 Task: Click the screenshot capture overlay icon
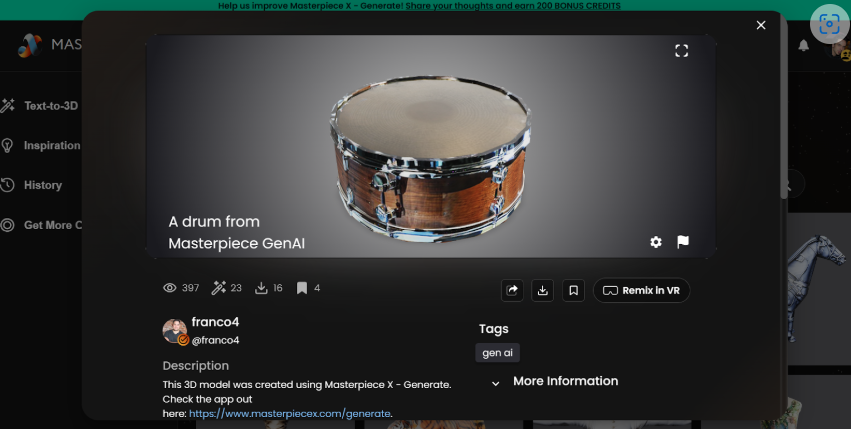click(829, 24)
